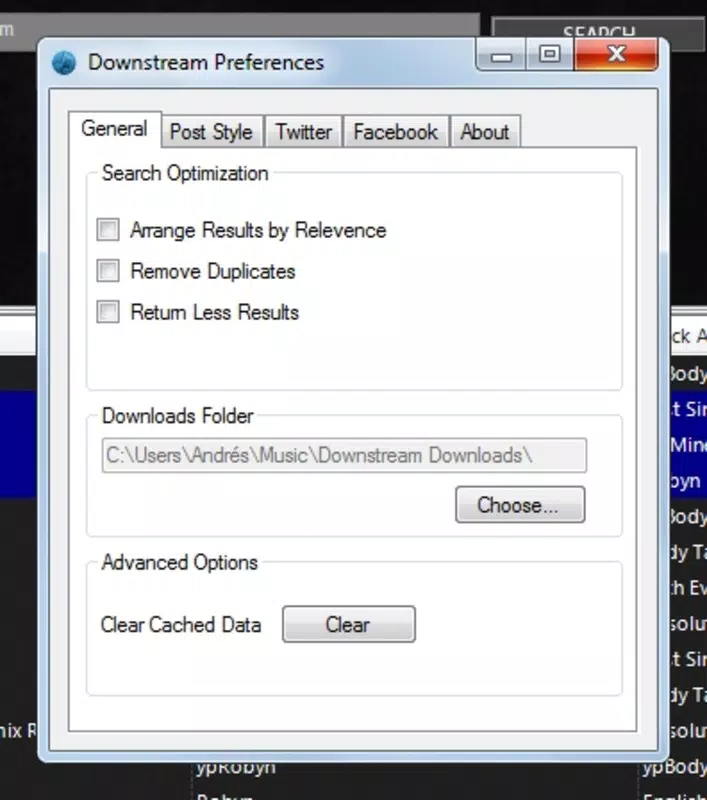Show the About tab
707x800 pixels.
(x=485, y=132)
